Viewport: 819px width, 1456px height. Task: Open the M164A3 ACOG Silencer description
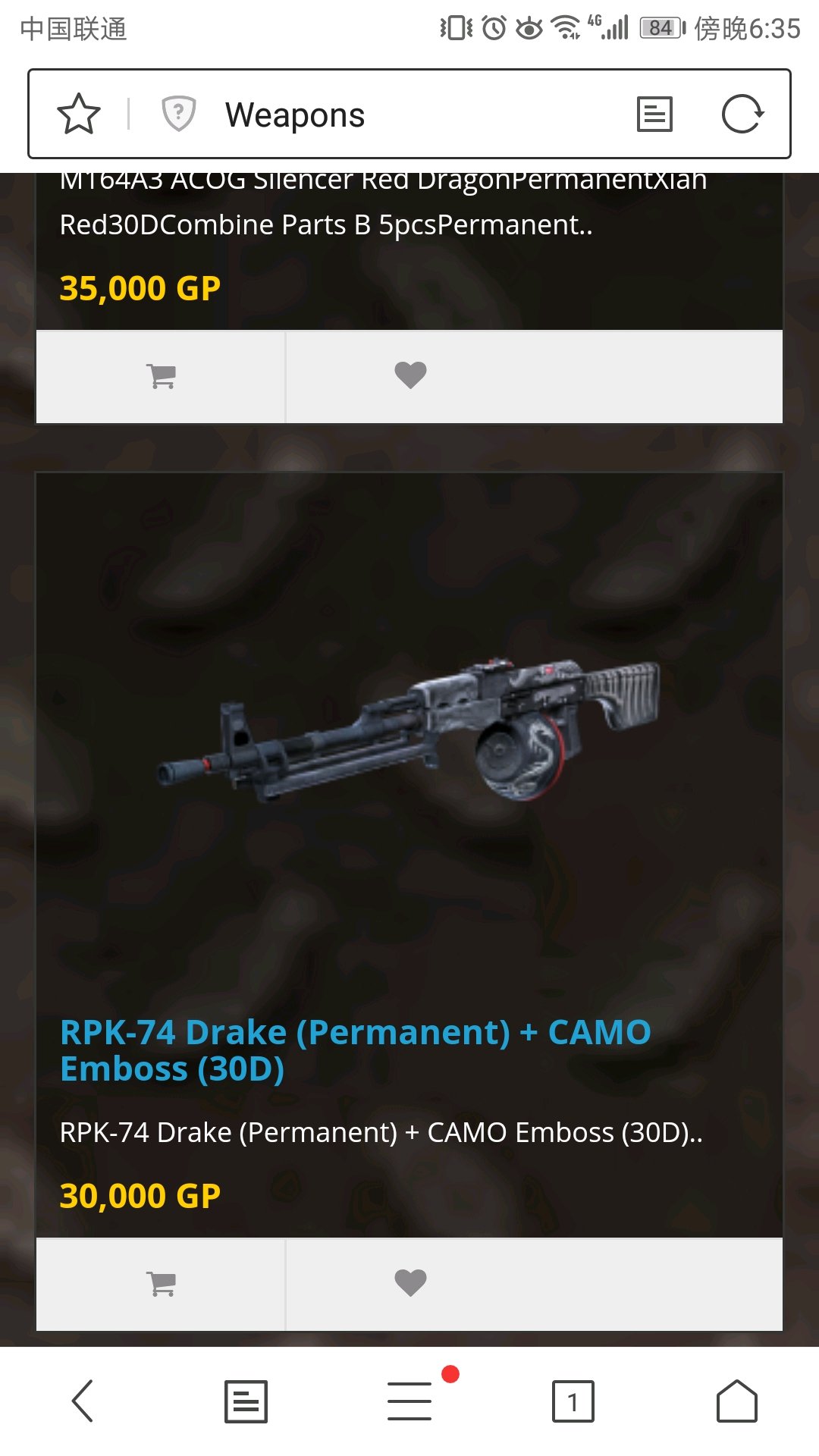pos(383,203)
